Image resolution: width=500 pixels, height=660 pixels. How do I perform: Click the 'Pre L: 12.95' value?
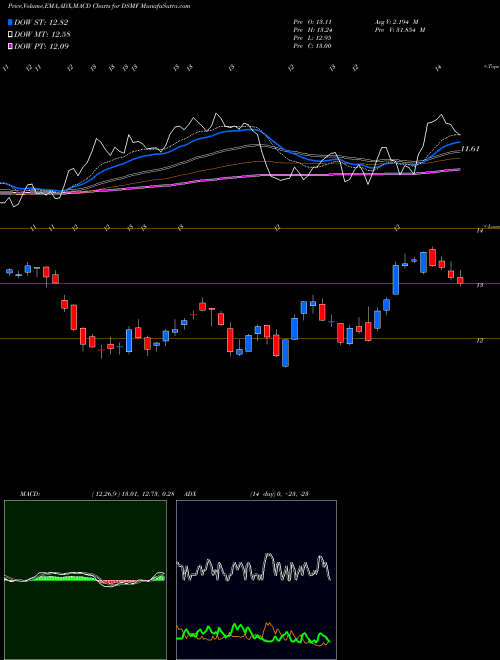(312, 38)
